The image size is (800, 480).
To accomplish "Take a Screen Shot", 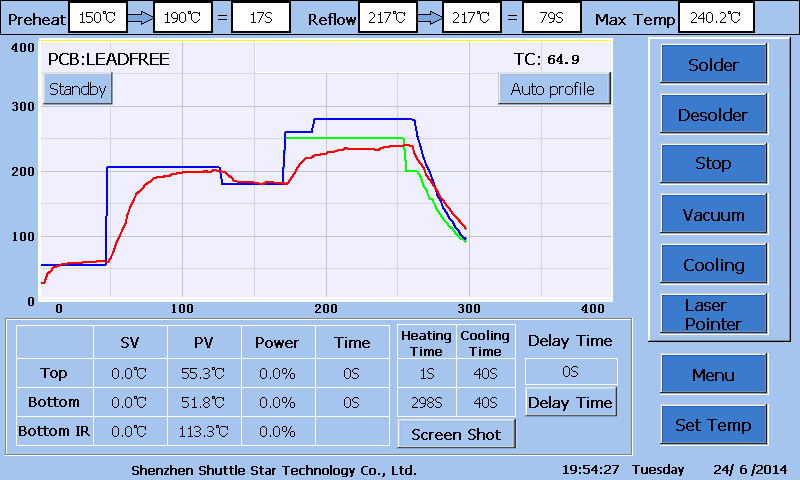I will coord(456,434).
